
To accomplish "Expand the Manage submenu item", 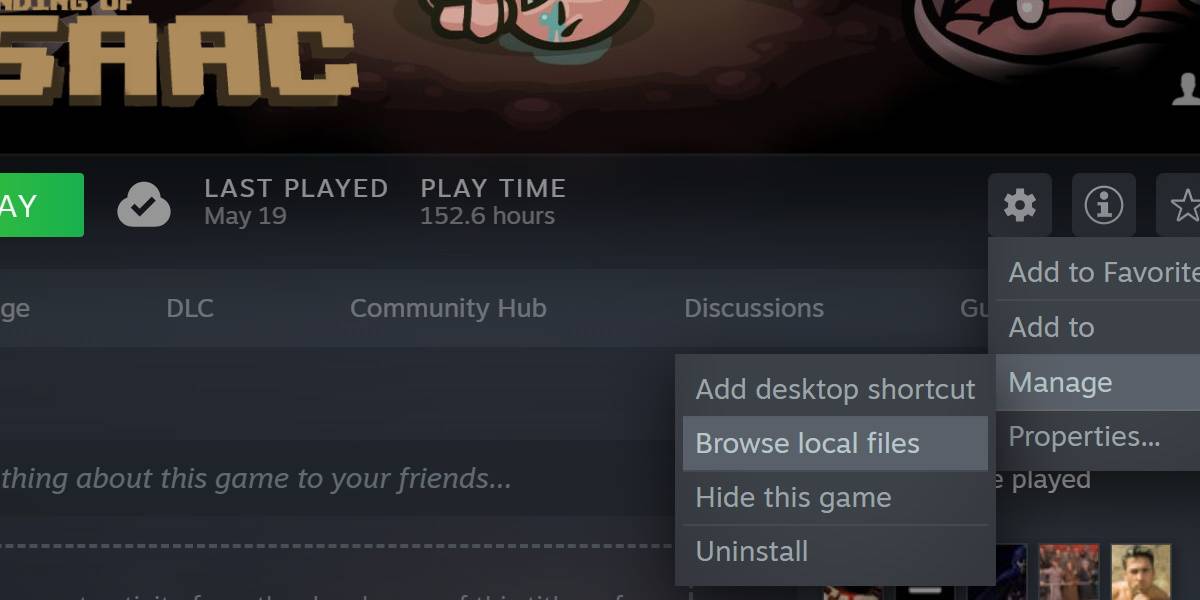I will click(x=1099, y=382).
